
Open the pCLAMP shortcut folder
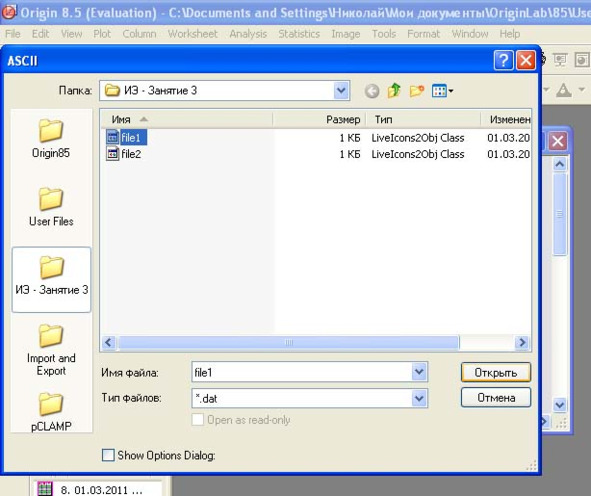[x=51, y=412]
